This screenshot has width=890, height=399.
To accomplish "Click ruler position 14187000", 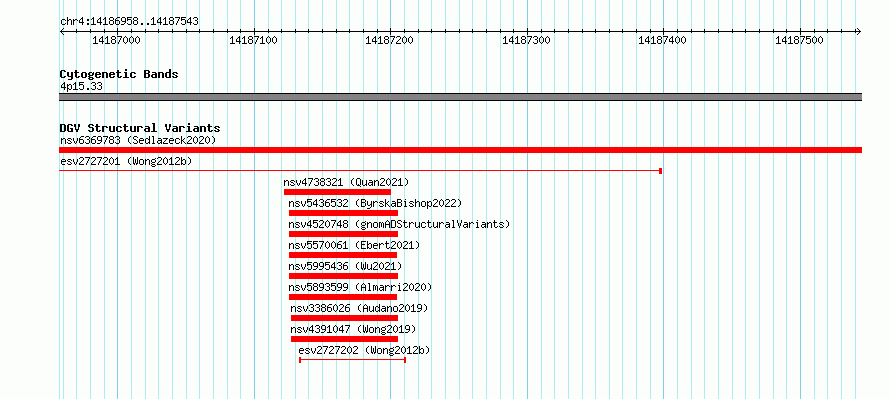I will pos(116,40).
